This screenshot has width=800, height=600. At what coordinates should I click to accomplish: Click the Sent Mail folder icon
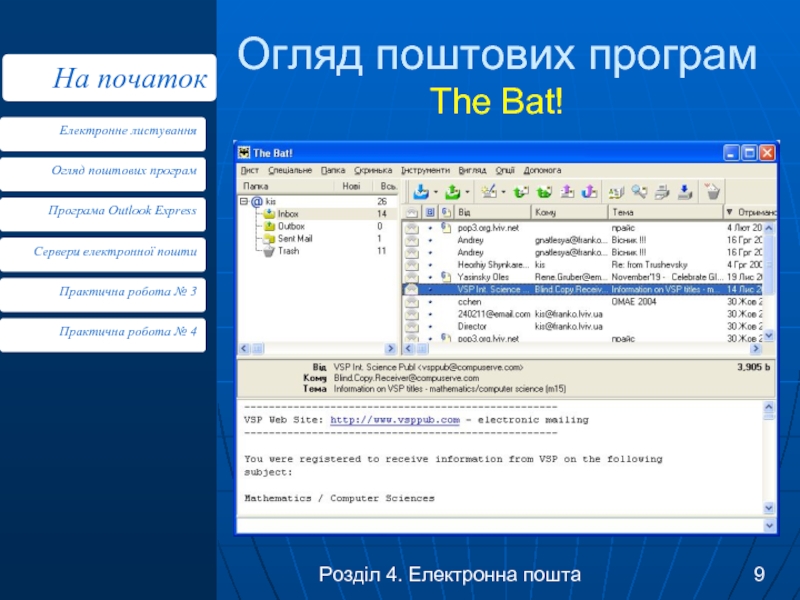(269, 238)
